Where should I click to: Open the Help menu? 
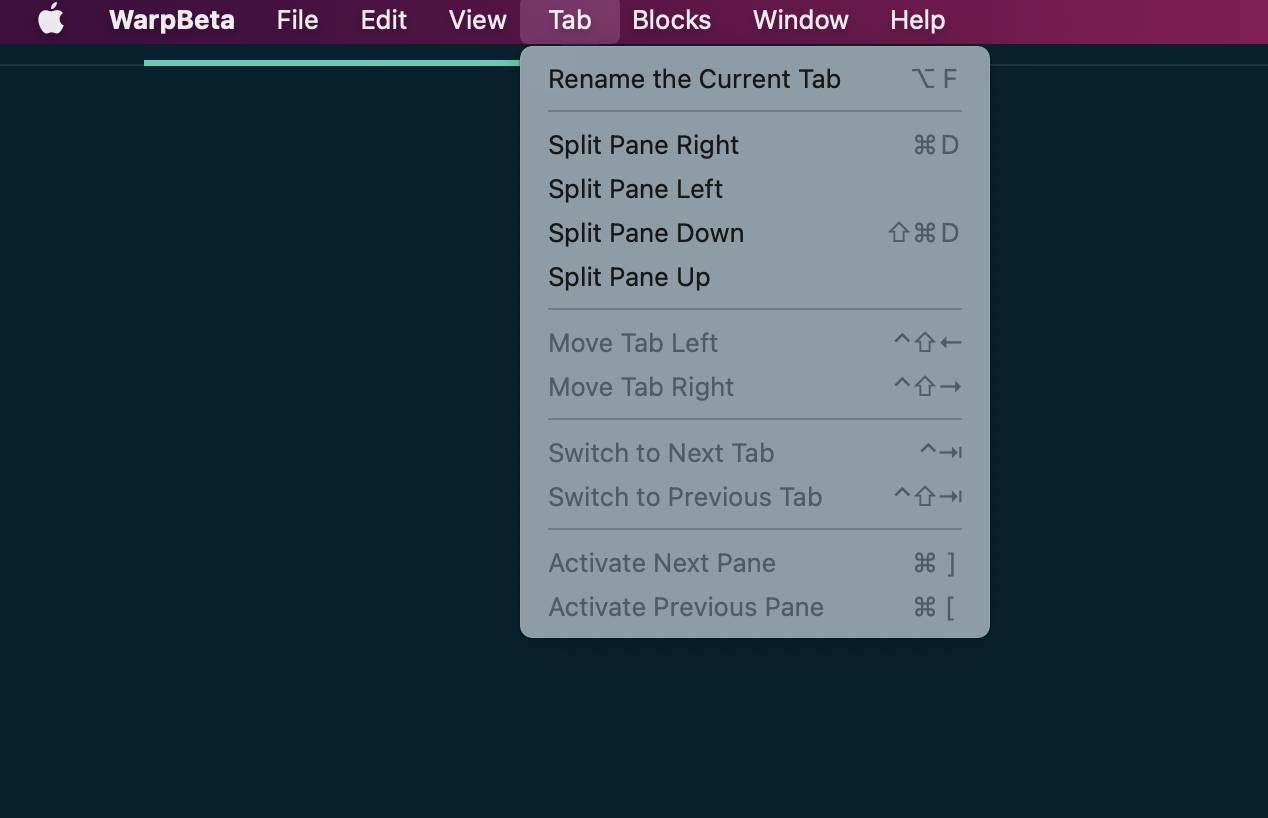click(916, 20)
